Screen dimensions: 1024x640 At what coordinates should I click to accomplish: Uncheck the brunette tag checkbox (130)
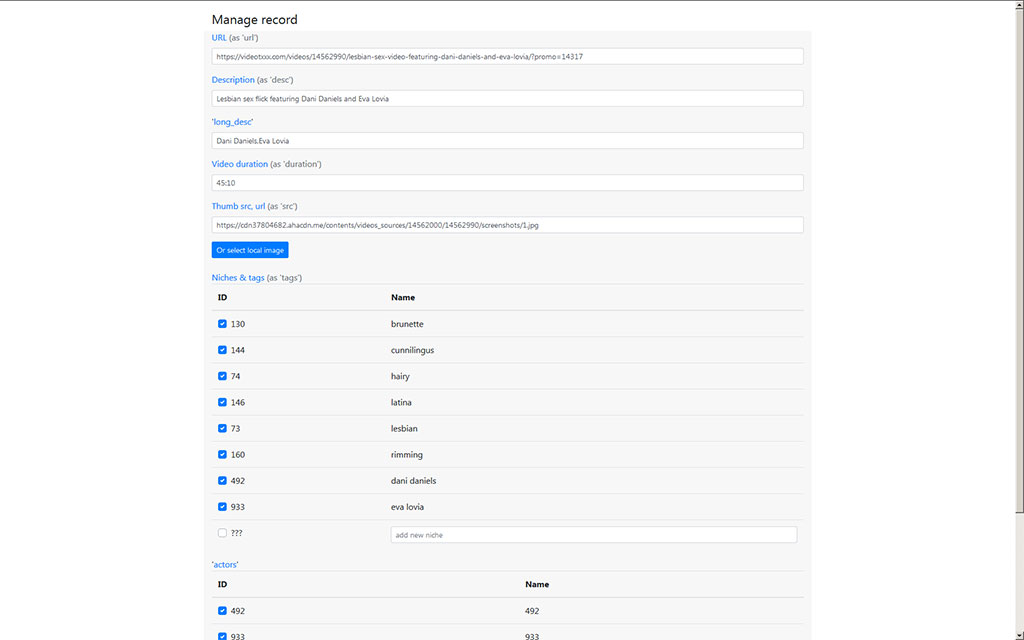(x=222, y=324)
